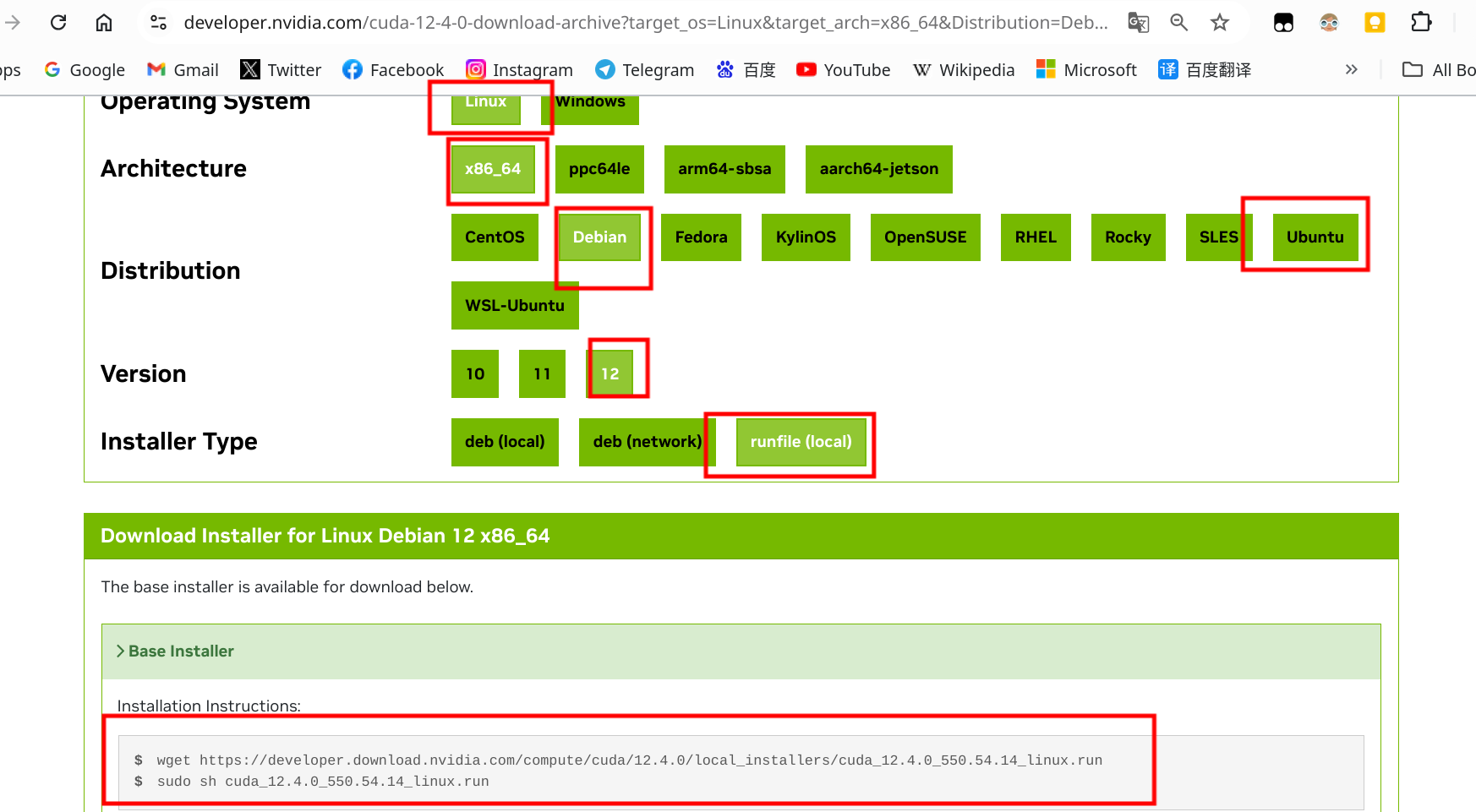Screen dimensions: 1476x812
Task: Select the Rocky distribution
Action: pyautogui.click(x=1129, y=237)
